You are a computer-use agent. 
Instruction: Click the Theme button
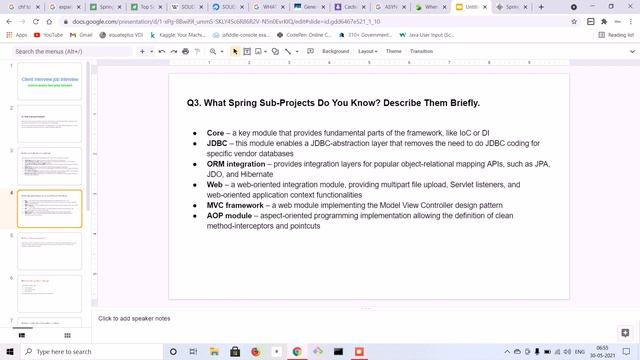[x=394, y=51]
